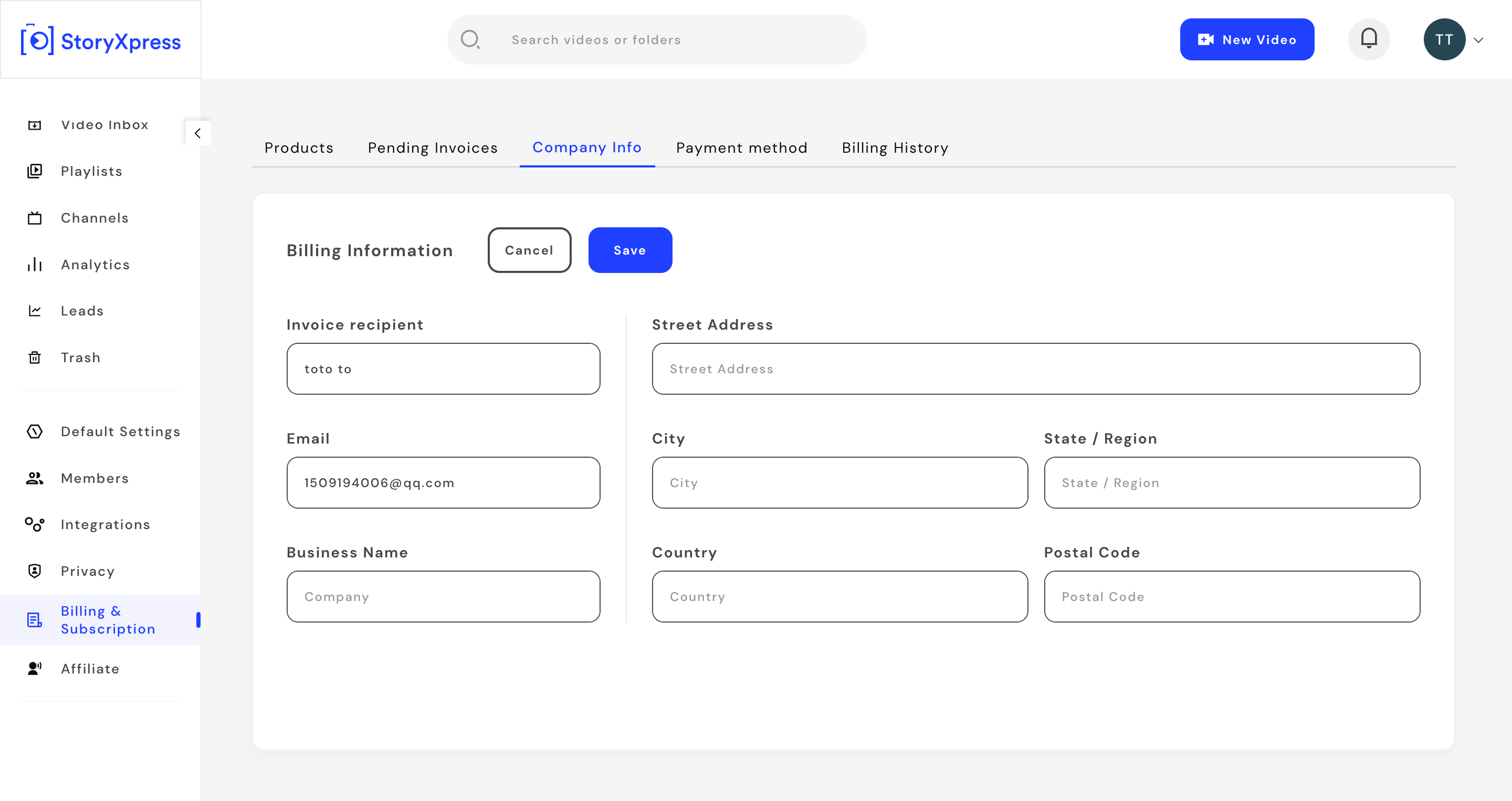The image size is (1512, 801).
Task: Click the Members people icon
Action: [35, 478]
